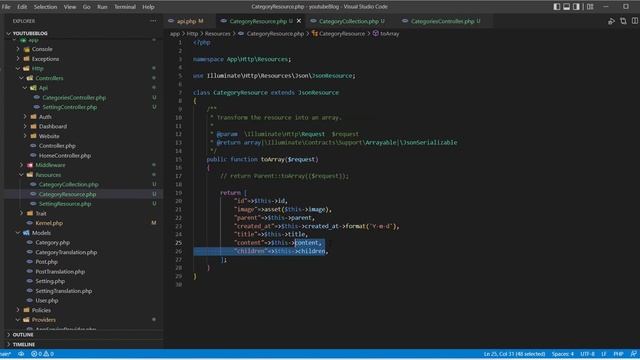
Task: Open Kernel.php file
Action: [x=49, y=223]
